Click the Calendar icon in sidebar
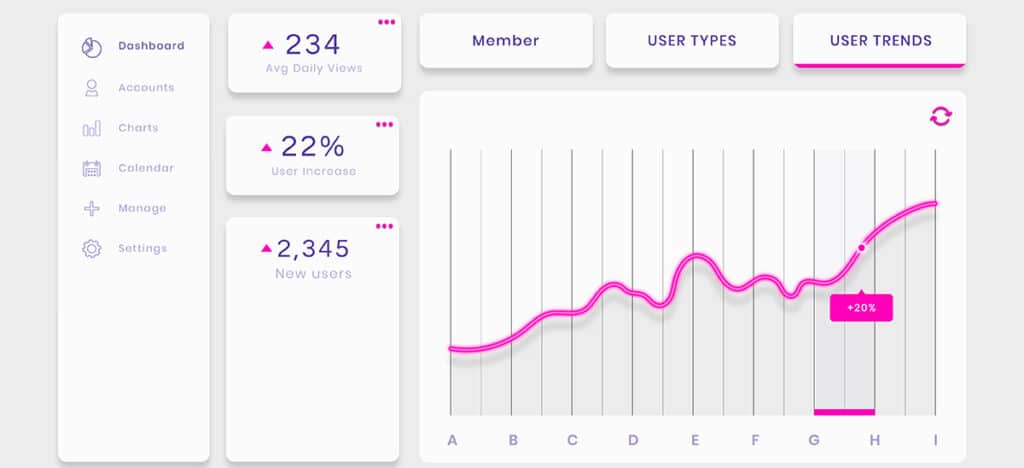The width and height of the screenshot is (1024, 468). click(x=91, y=168)
